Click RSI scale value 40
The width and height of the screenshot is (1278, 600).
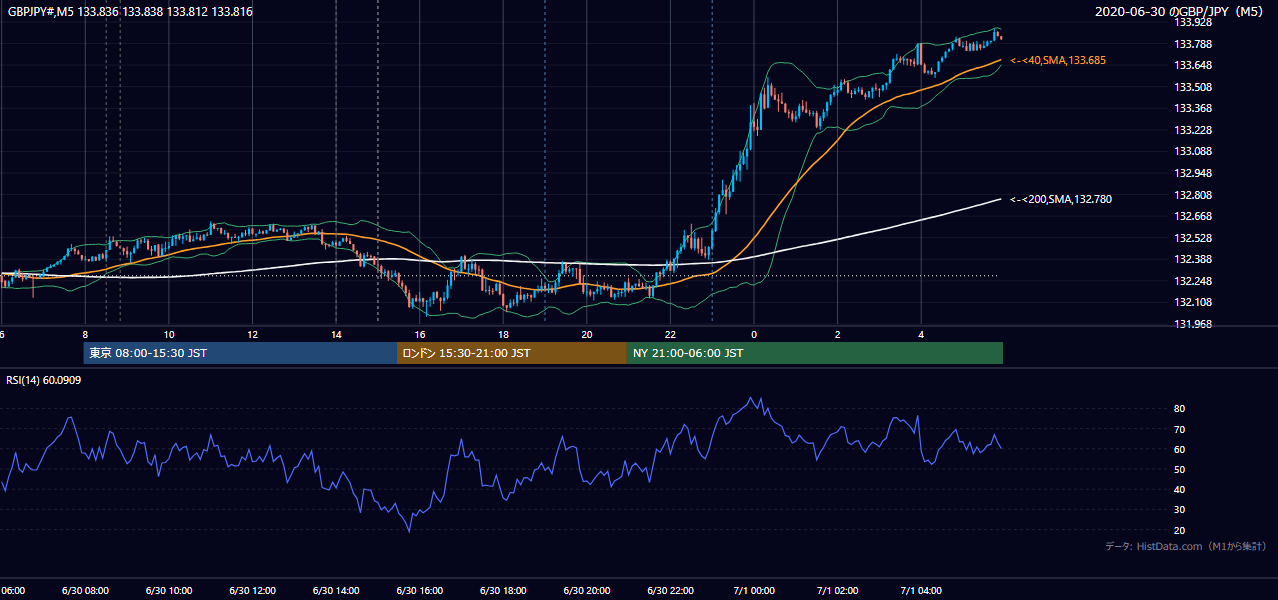(1180, 489)
